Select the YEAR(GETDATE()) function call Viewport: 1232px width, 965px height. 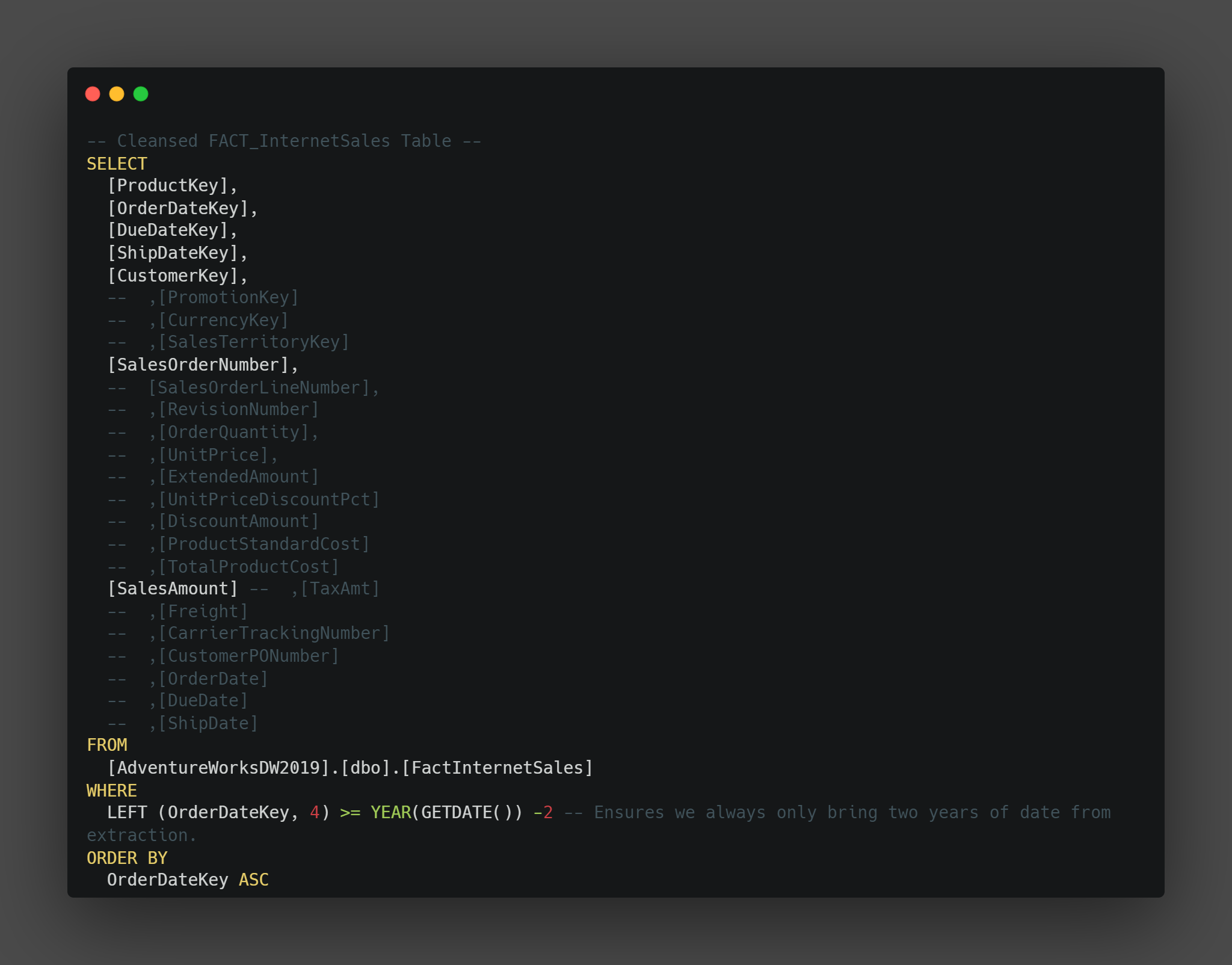click(x=445, y=812)
